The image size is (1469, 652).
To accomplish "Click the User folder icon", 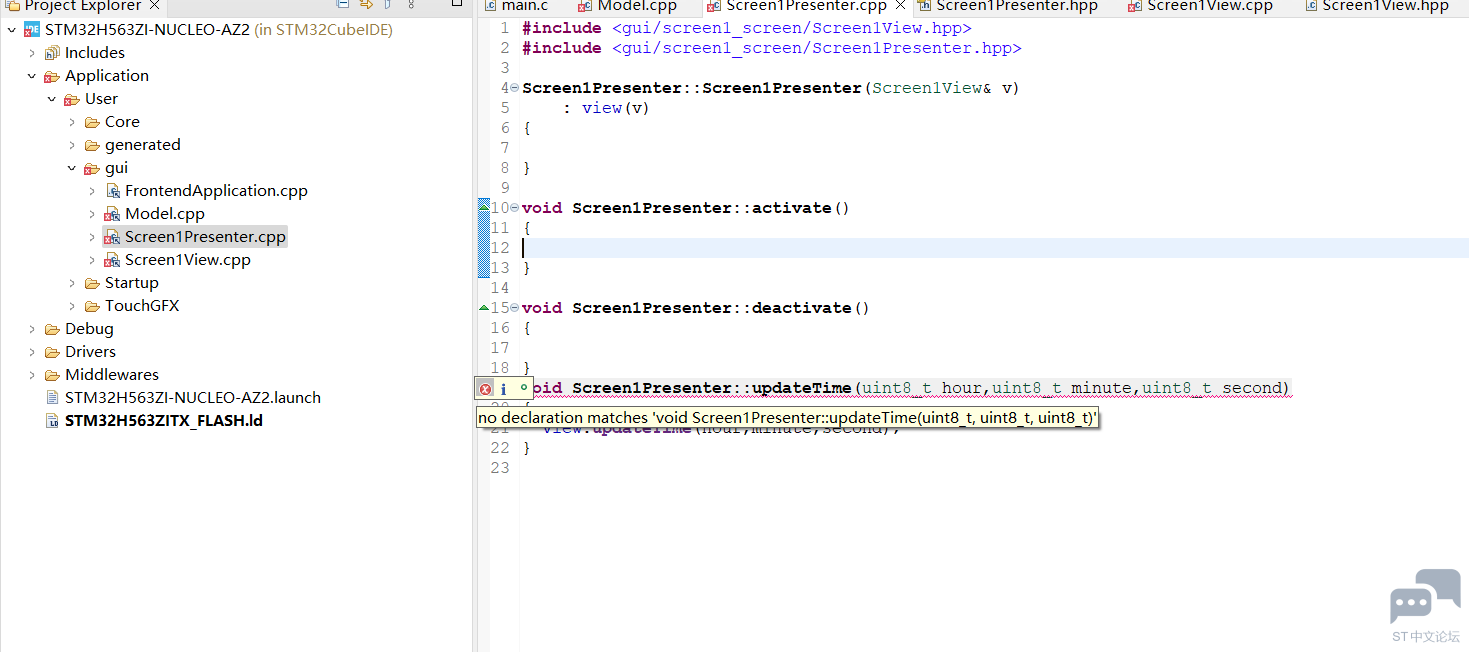I will click(72, 99).
